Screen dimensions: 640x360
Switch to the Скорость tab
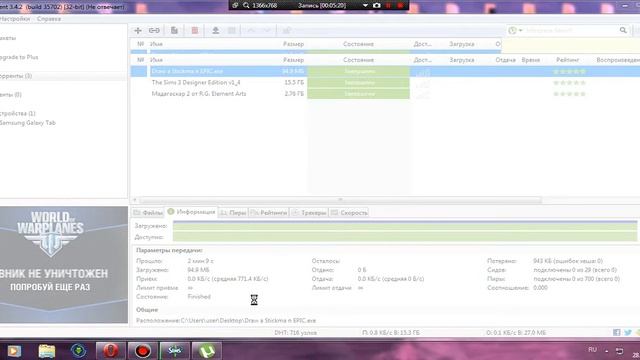coord(349,213)
